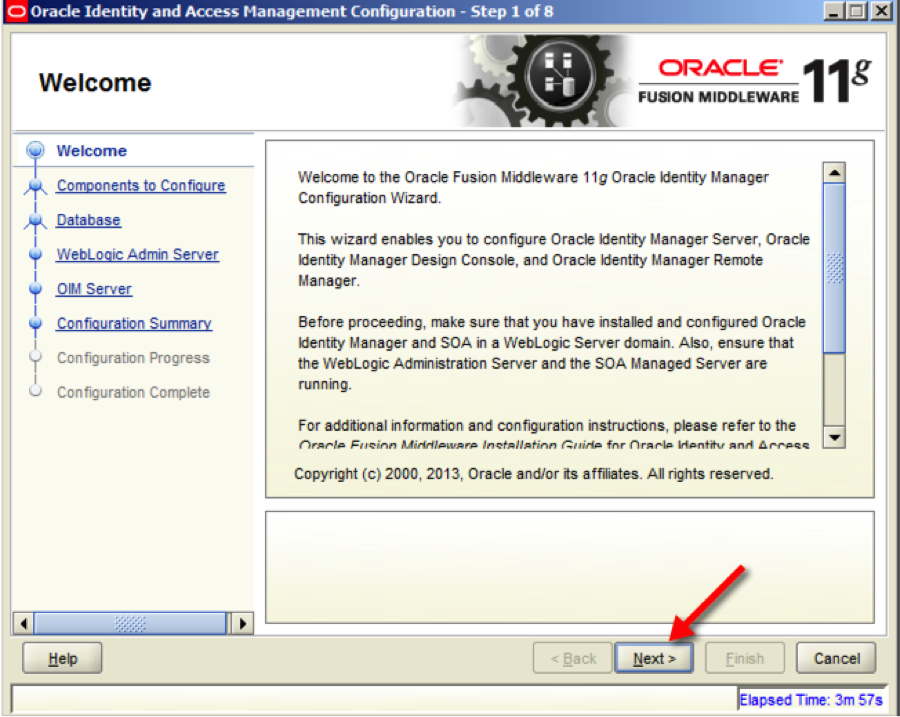Click the Next button to proceed
The image size is (900, 717).
click(654, 658)
